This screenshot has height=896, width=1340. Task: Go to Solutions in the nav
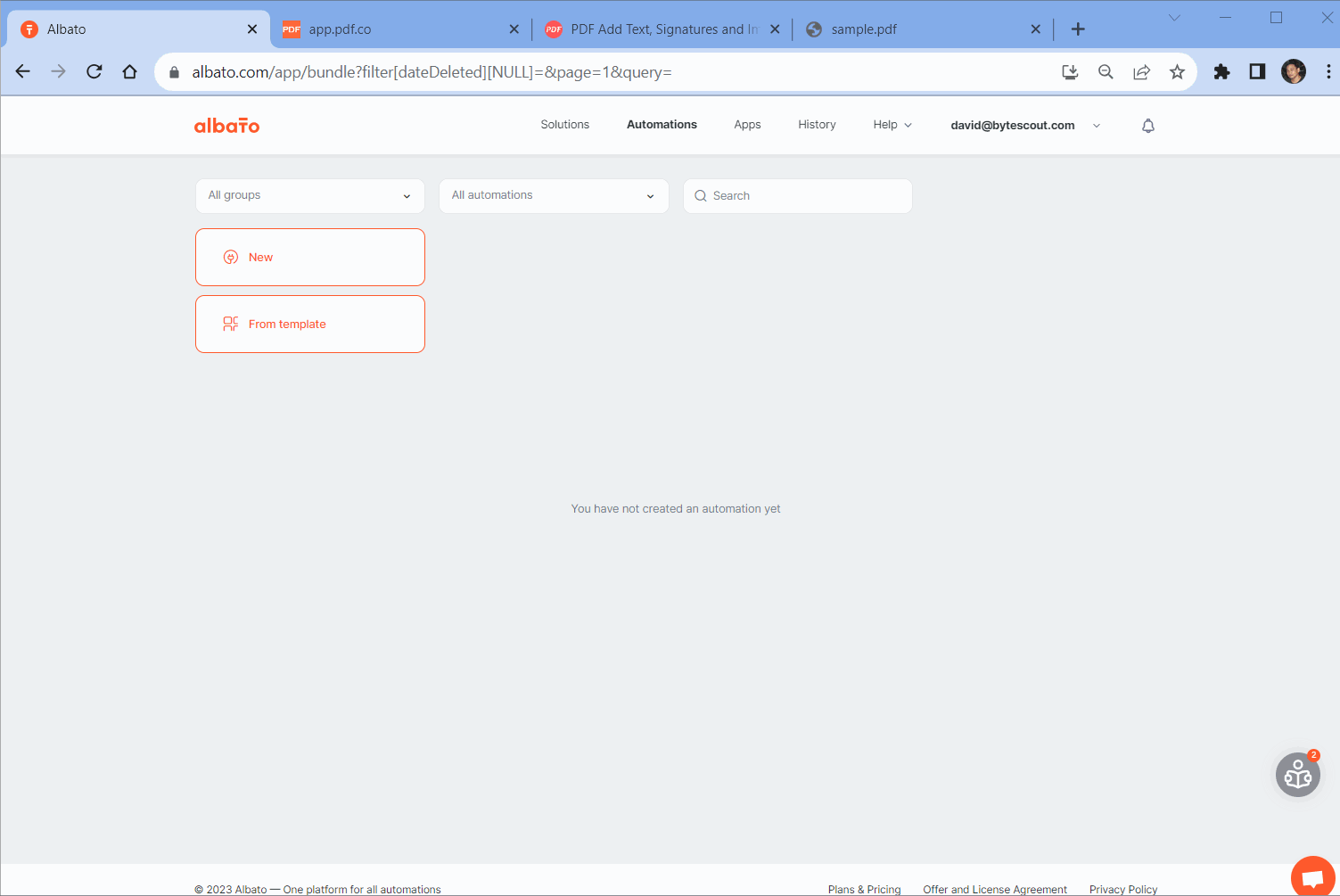[565, 125]
